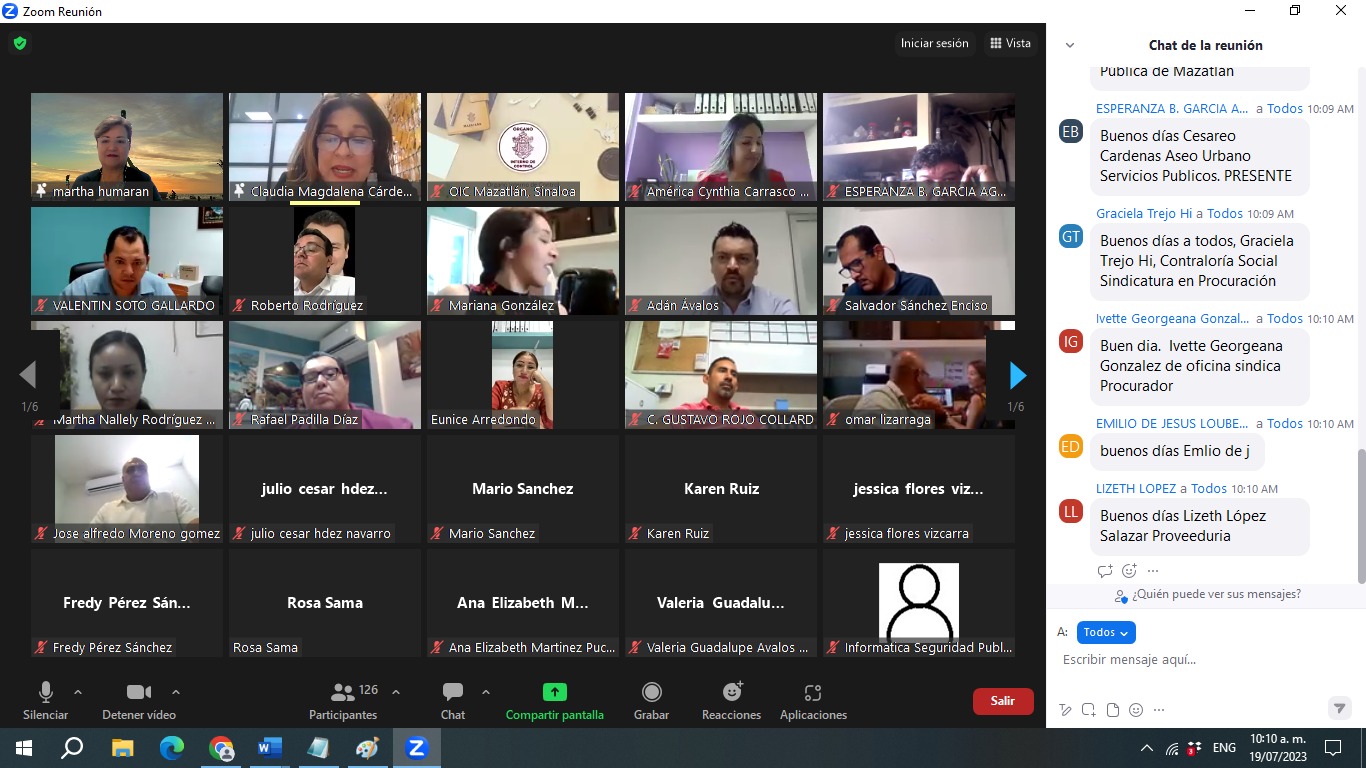
Task: Mute microphone with the Silenciar button
Action: (x=45, y=692)
